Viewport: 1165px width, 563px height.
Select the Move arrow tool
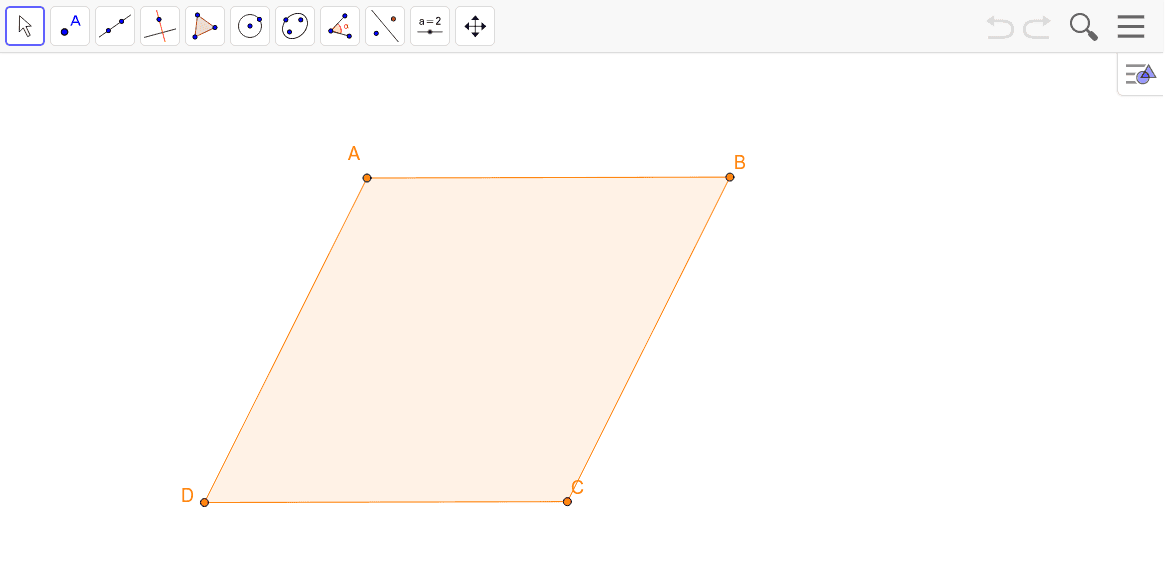click(25, 26)
